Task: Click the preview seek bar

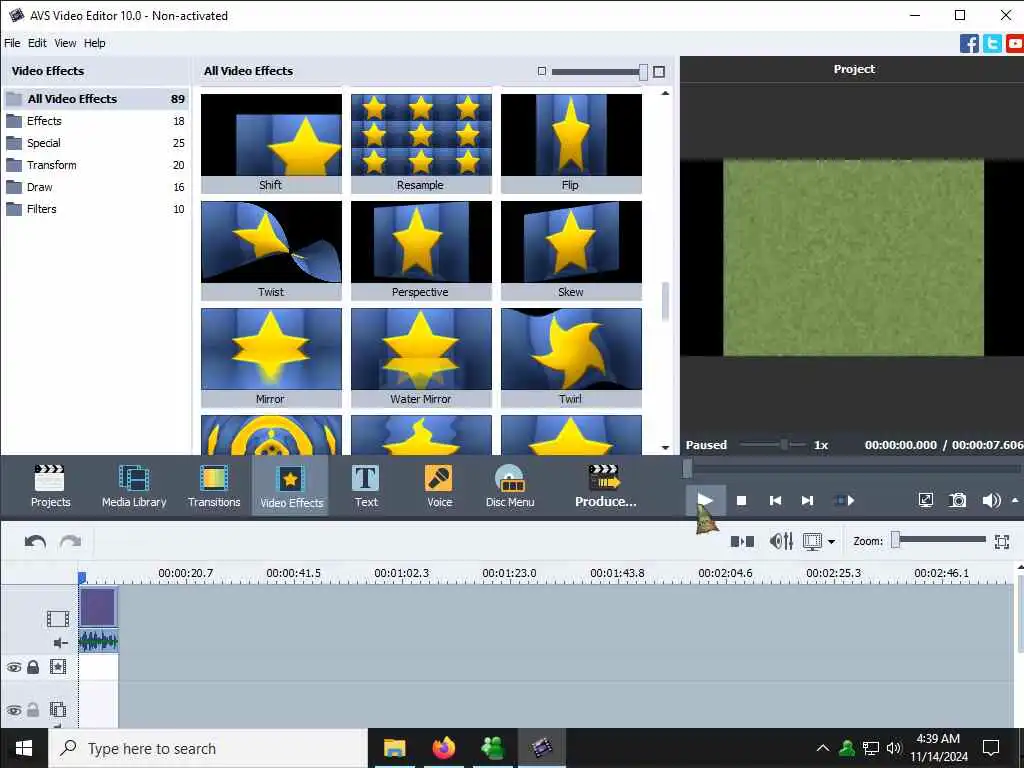Action: [852, 468]
